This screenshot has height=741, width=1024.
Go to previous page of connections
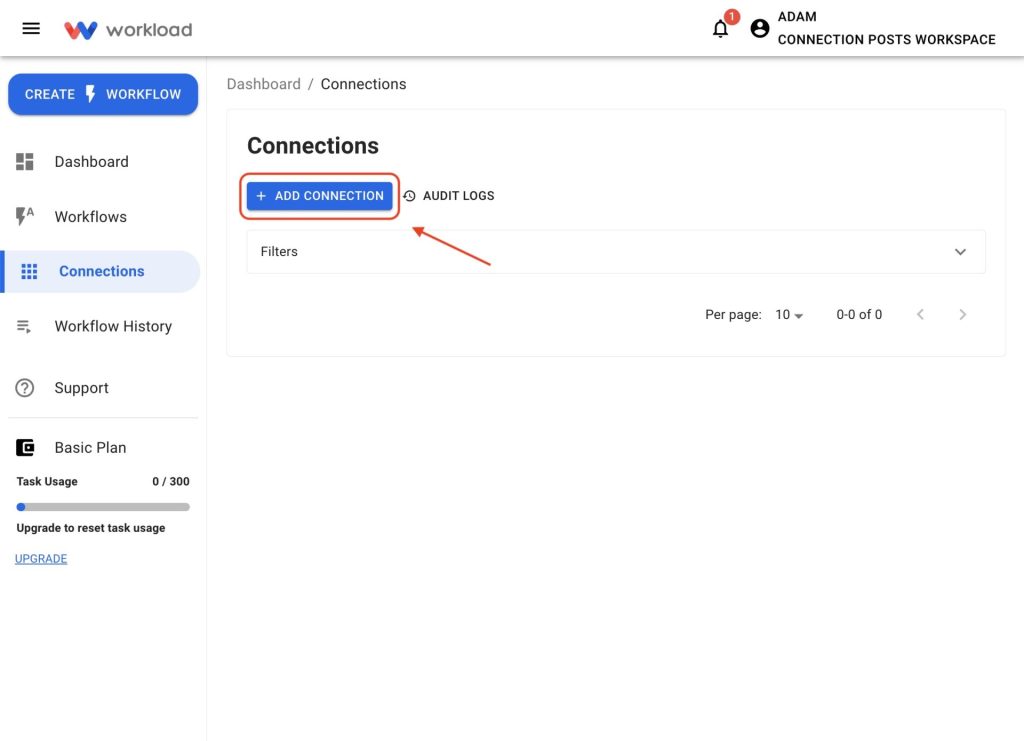(x=920, y=315)
